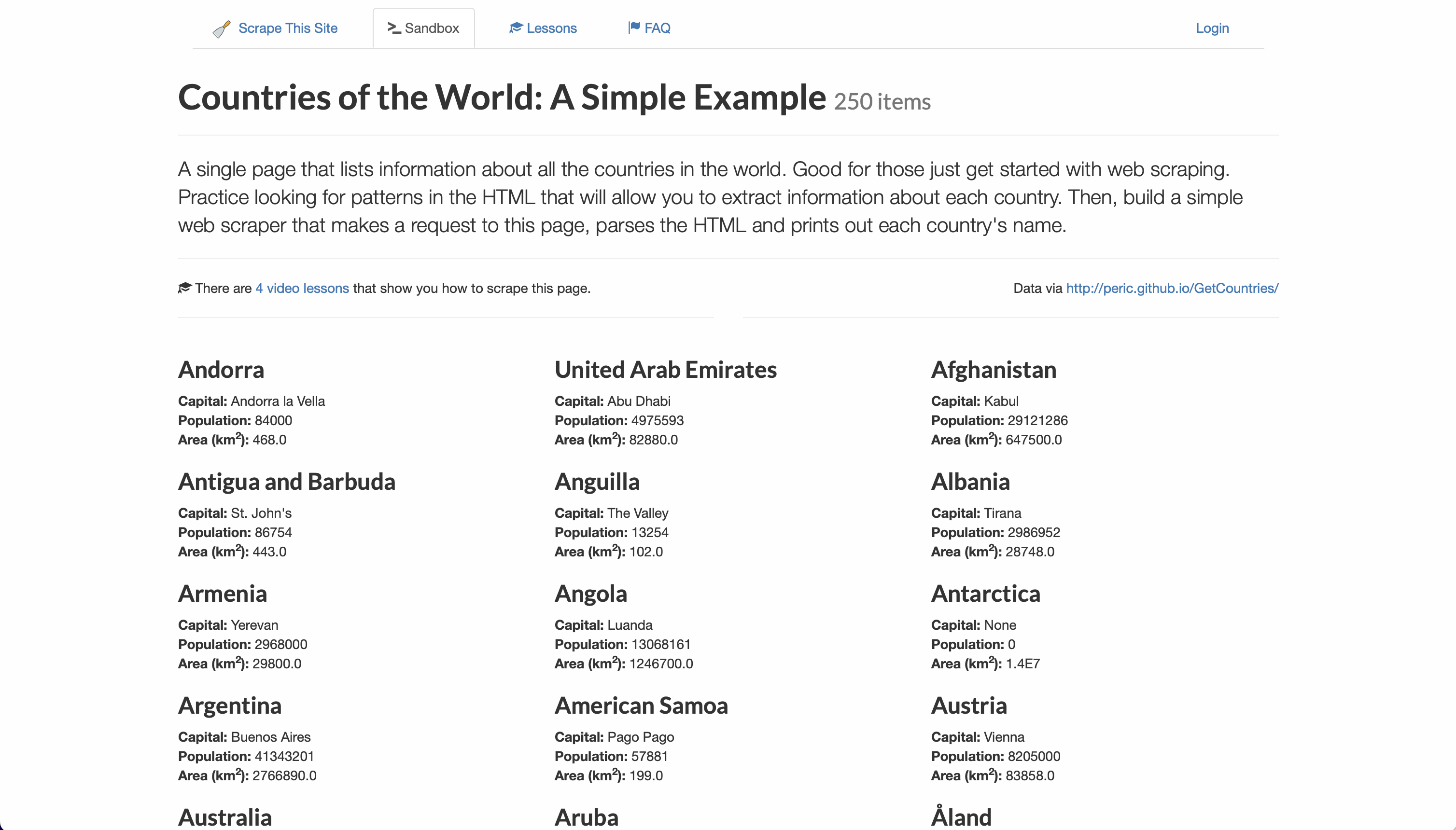Image resolution: width=1456 pixels, height=830 pixels.
Task: Select the United Arab Emirates heading
Action: [x=666, y=370]
